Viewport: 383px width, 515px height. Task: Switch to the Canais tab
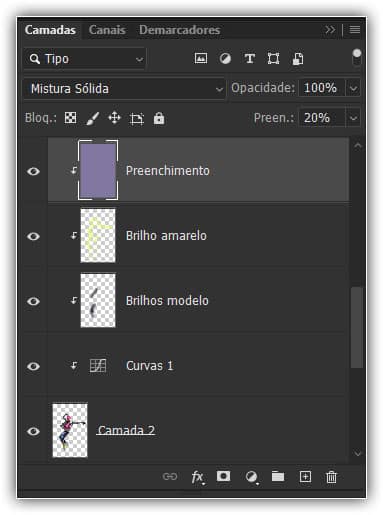[x=107, y=30]
